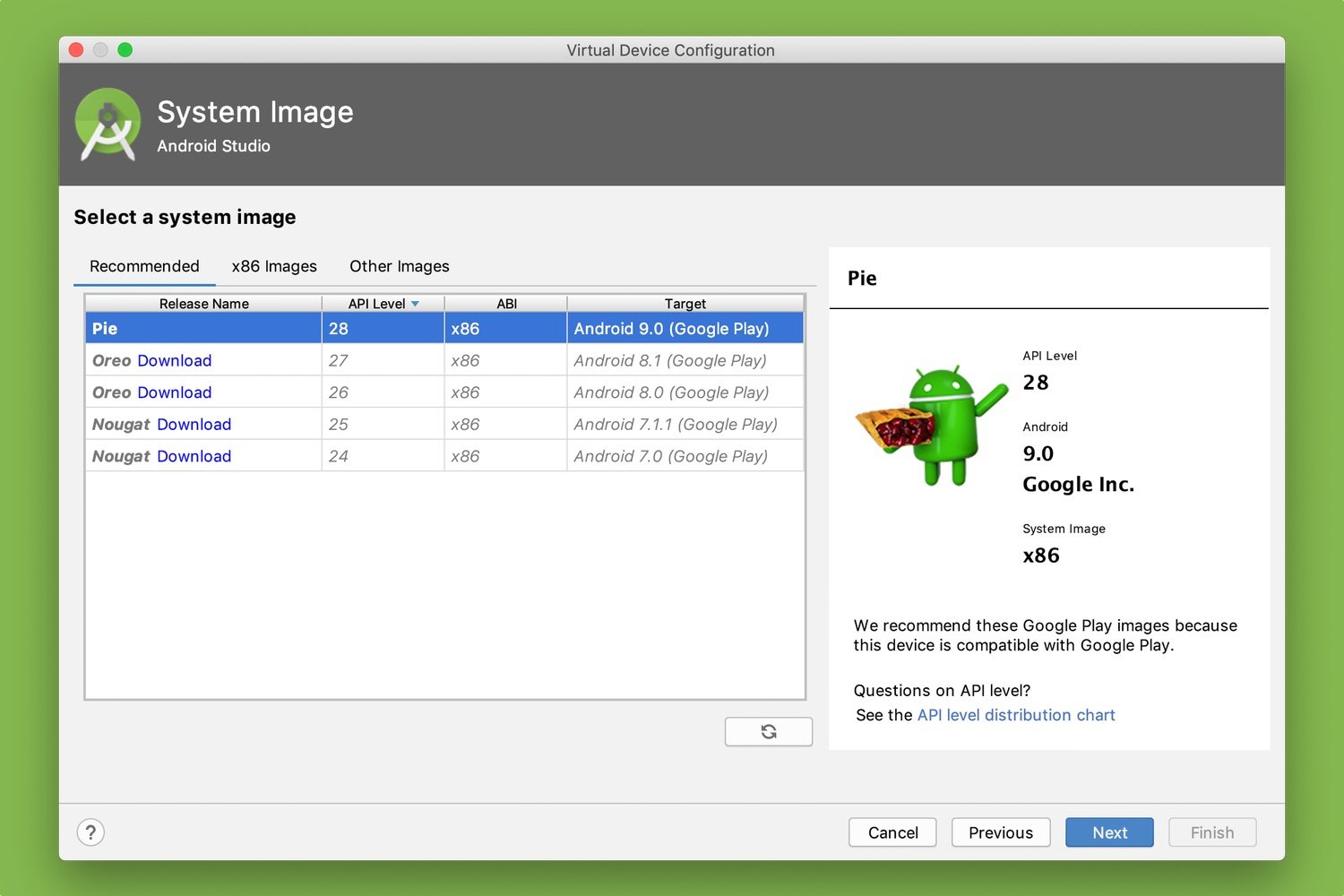Open help with the question mark icon
Viewport: 1344px width, 896px height.
90,832
